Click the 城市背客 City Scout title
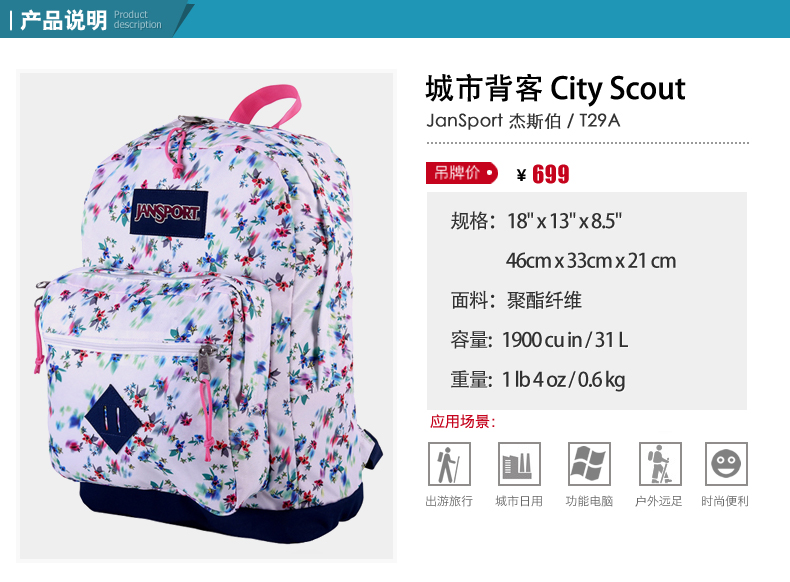The image size is (790, 582). coord(555,89)
